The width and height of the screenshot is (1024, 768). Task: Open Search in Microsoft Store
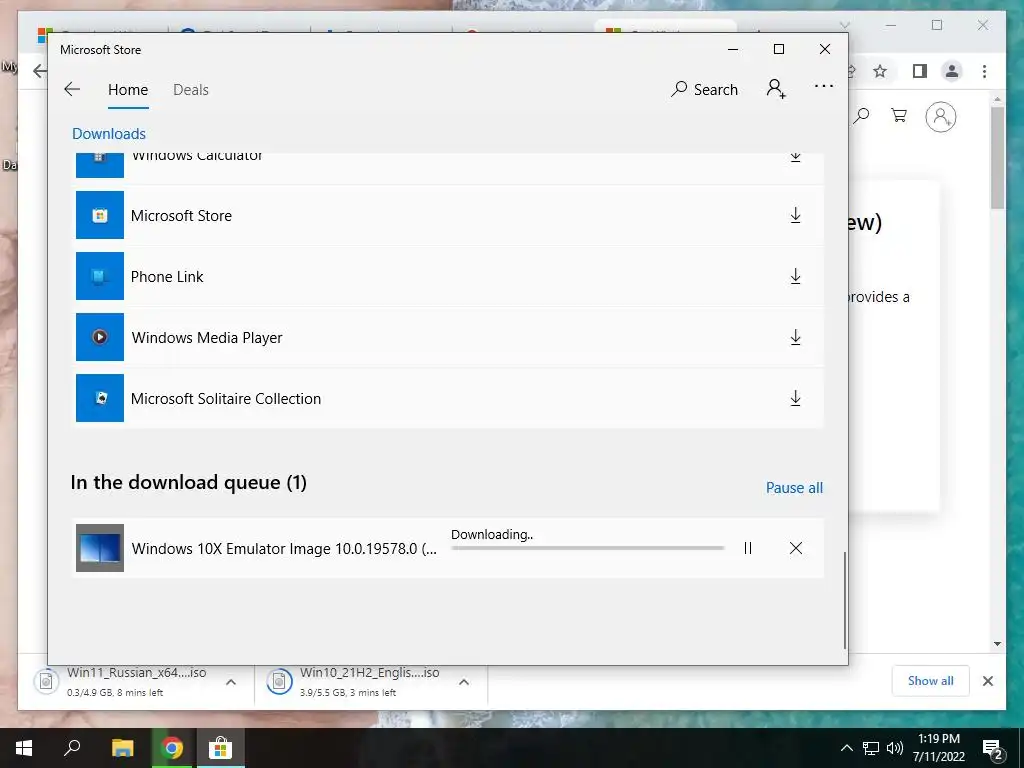[x=704, y=89]
